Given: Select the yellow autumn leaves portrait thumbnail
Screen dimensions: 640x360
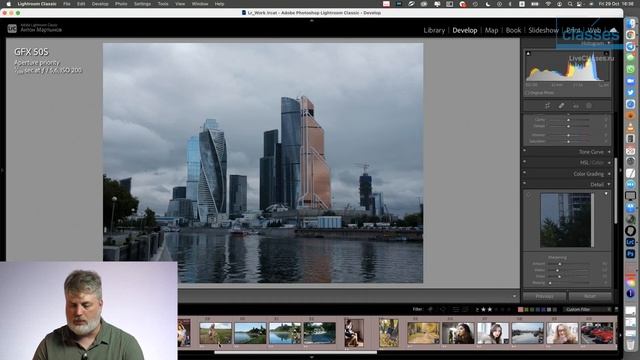Looking at the screenshot, I should coord(389,333).
